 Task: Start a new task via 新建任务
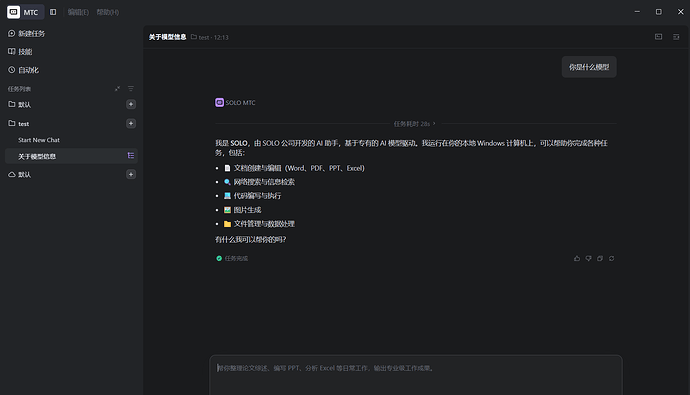pos(26,33)
